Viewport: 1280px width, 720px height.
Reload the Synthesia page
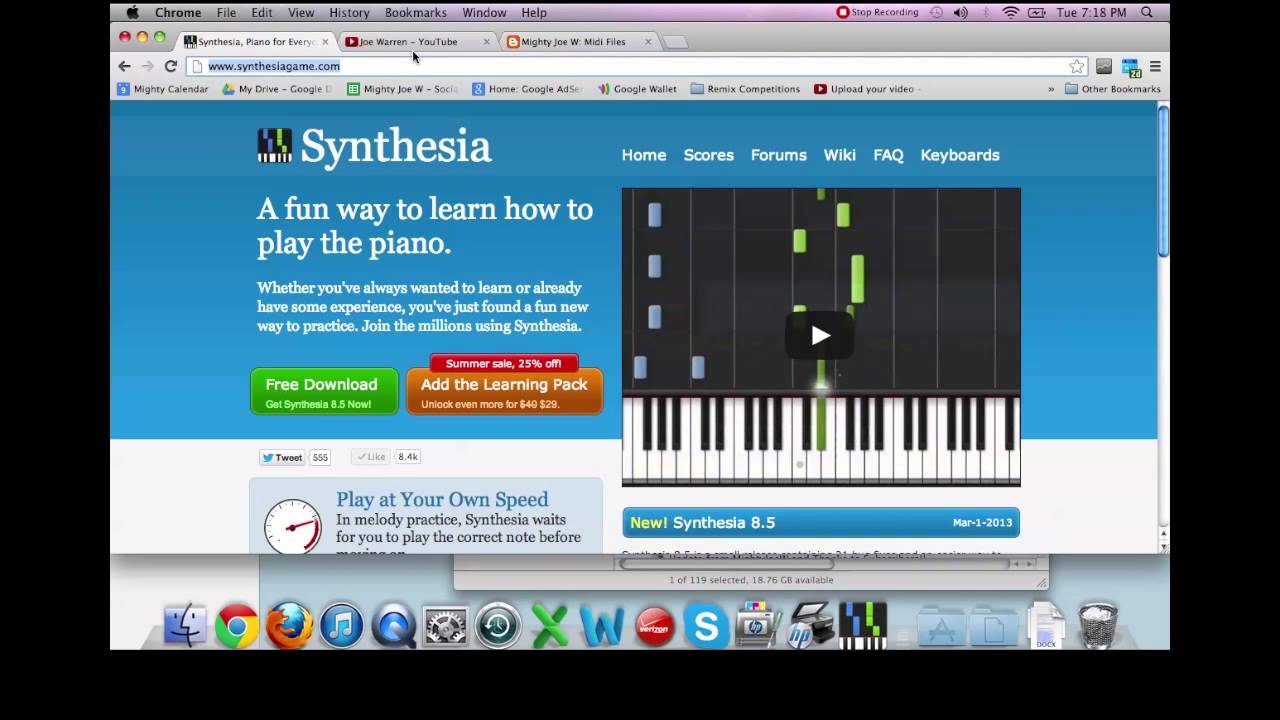point(171,66)
